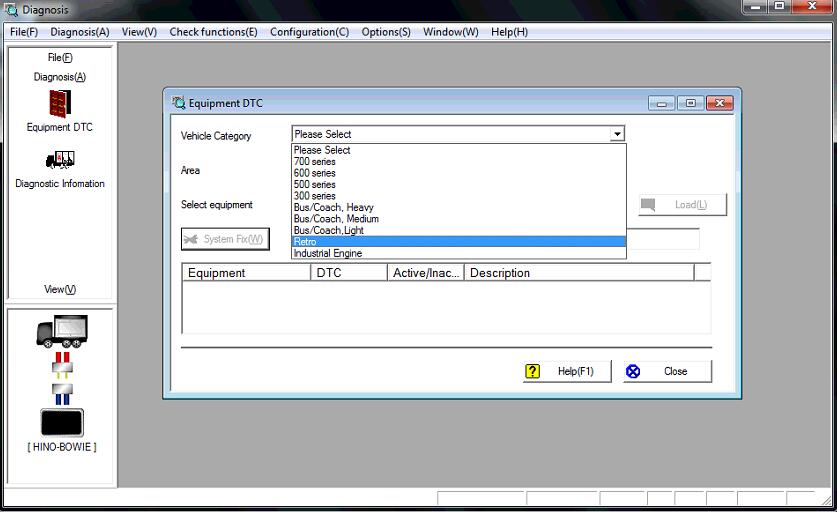Viewport: 837px width, 512px height.
Task: Choose 'Industrial Engine' from the list
Action: click(x=459, y=253)
